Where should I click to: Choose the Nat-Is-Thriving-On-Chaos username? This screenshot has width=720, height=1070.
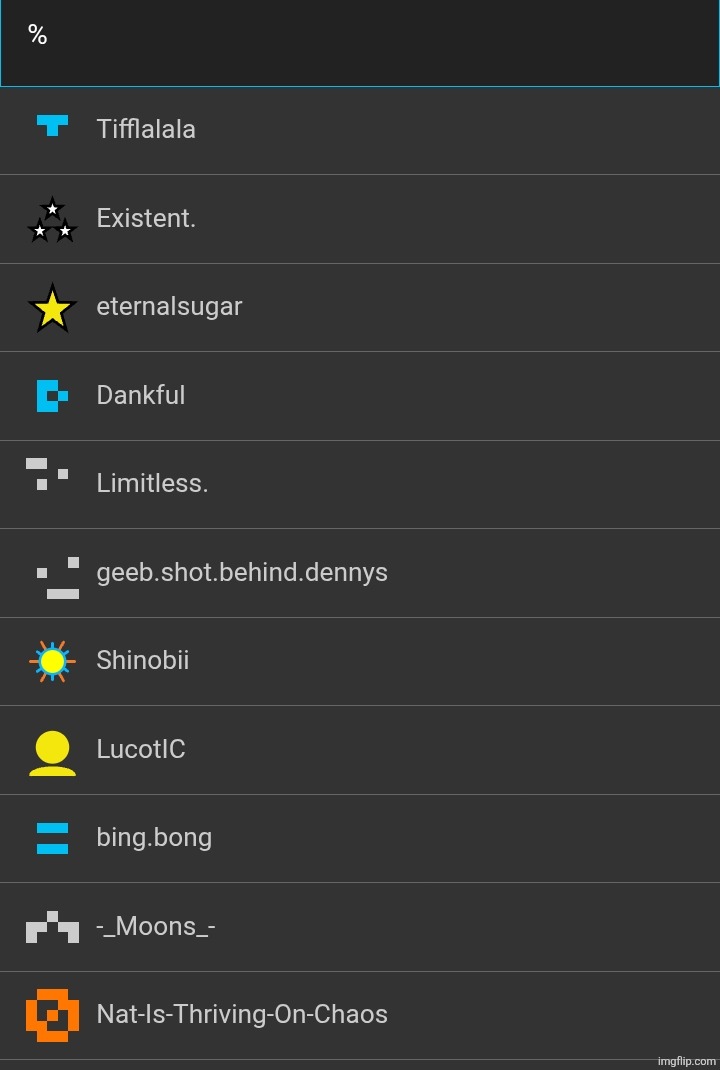pyautogui.click(x=242, y=1015)
